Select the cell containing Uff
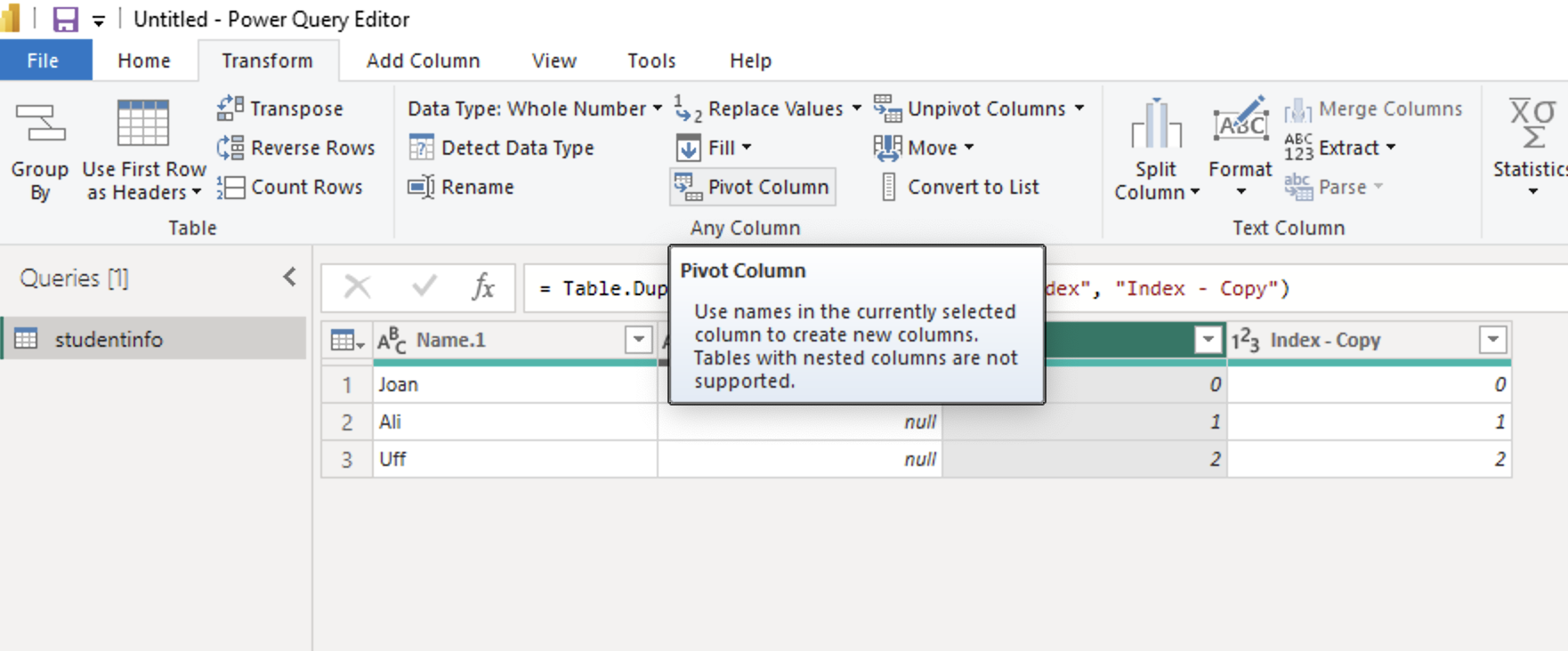Image resolution: width=1568 pixels, height=651 pixels. 515,459
